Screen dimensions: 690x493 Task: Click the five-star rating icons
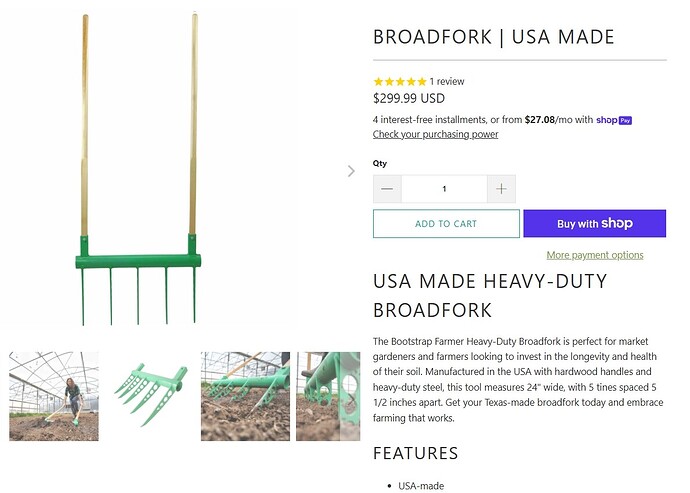click(x=399, y=81)
